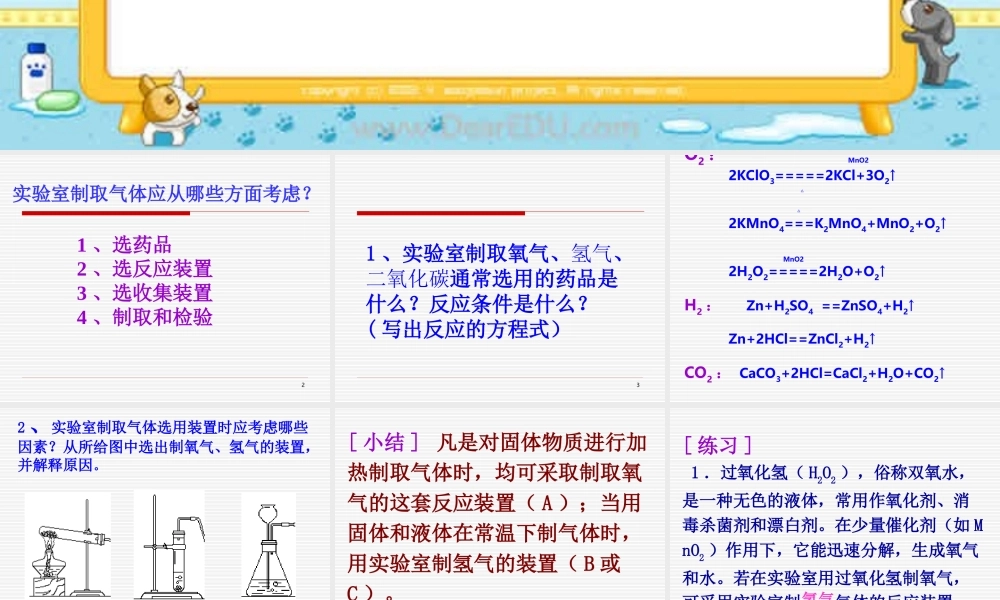Image resolution: width=1000 pixels, height=600 pixels.
Task: Select the iron stand test tube apparatus diagram
Action: pos(170,545)
